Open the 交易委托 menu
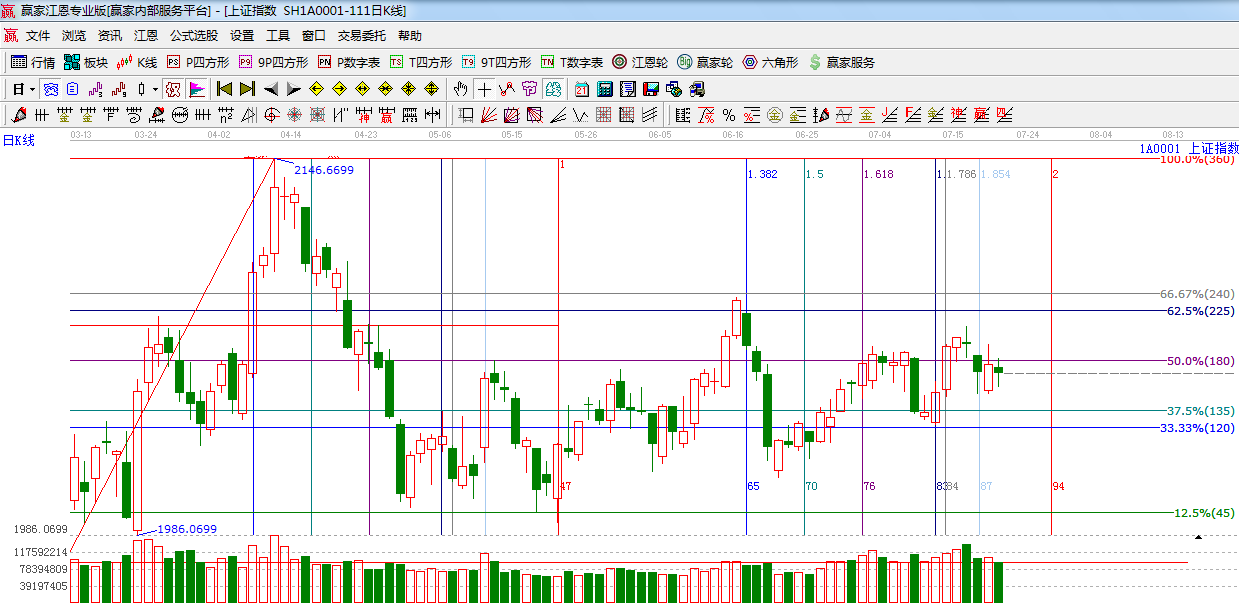The height and width of the screenshot is (603, 1239). pos(361,36)
